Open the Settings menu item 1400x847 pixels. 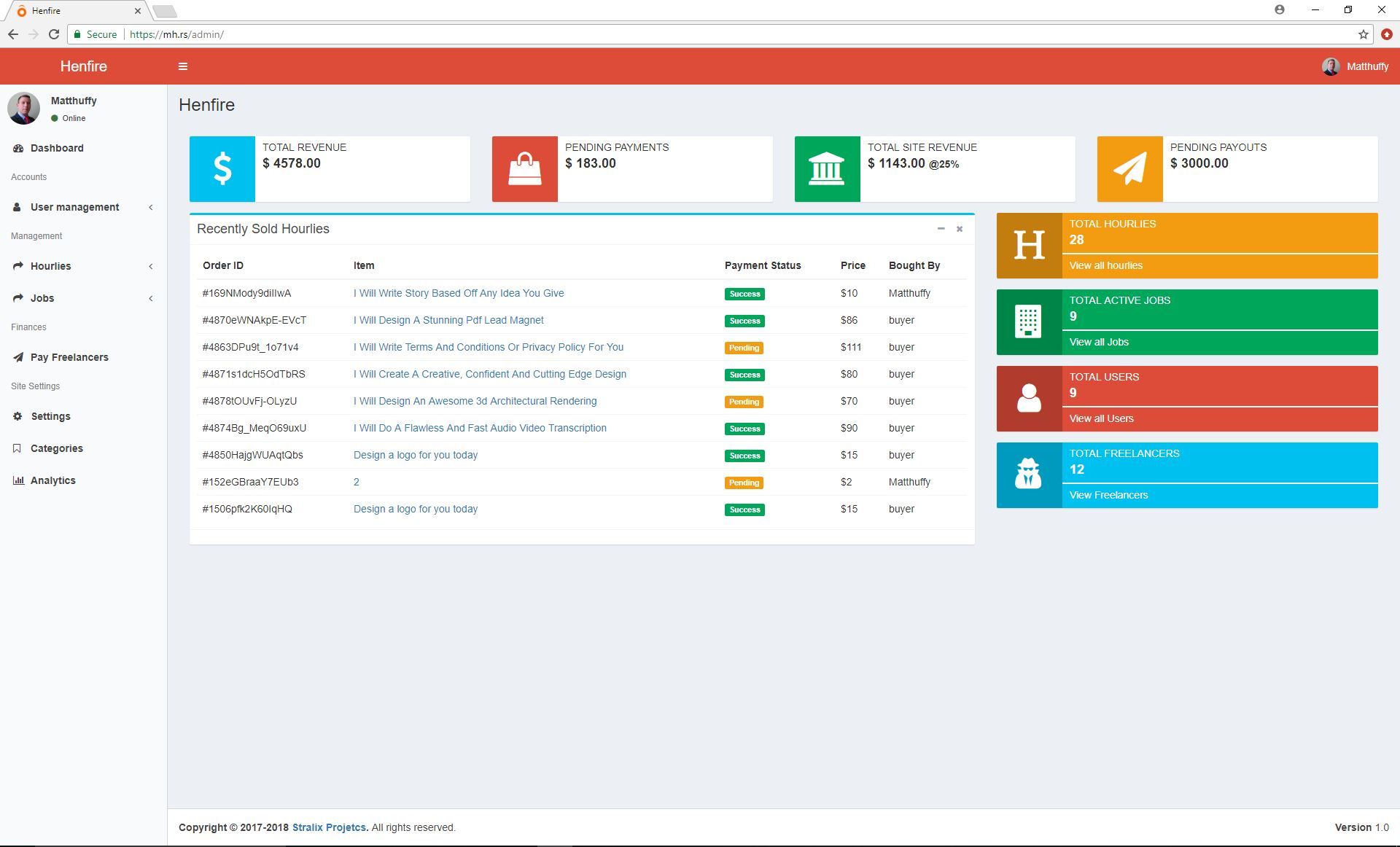click(83, 416)
